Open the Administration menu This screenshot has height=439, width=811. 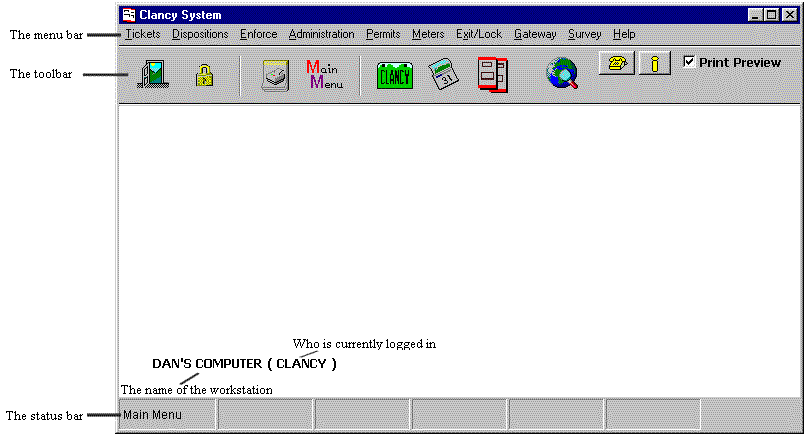pyautogui.click(x=322, y=34)
